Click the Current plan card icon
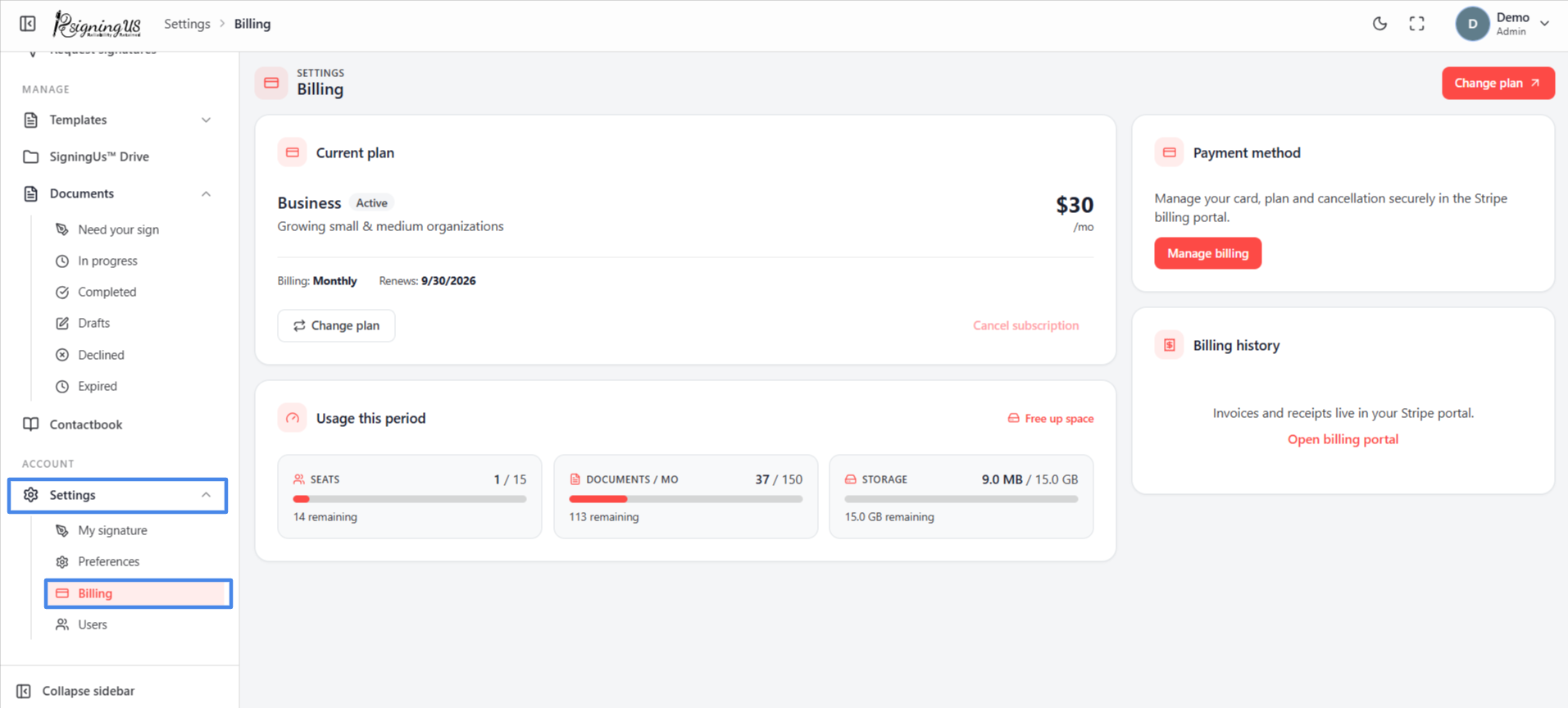This screenshot has width=1568, height=708. coord(292,152)
